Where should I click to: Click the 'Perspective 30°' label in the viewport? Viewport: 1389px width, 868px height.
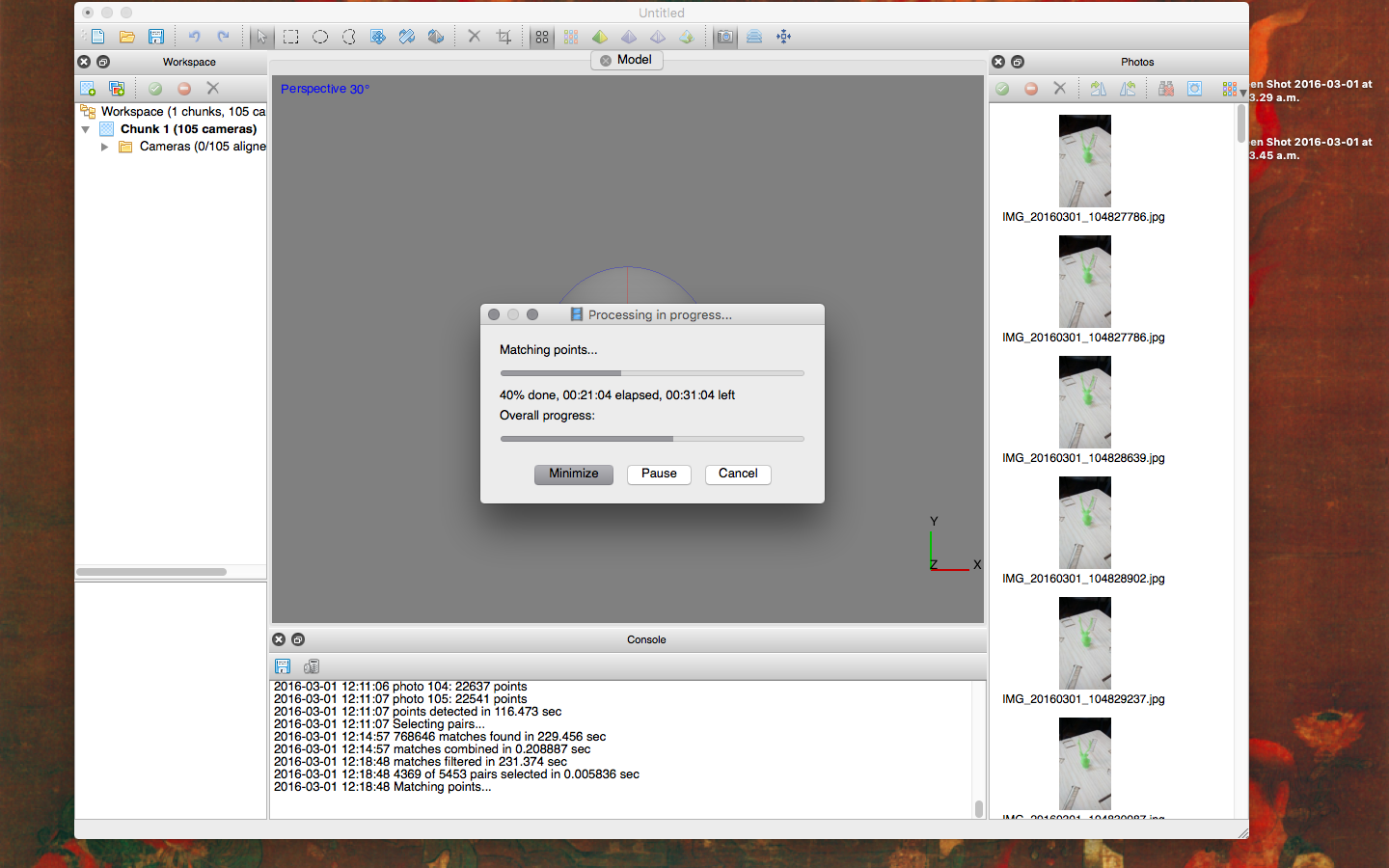325,89
